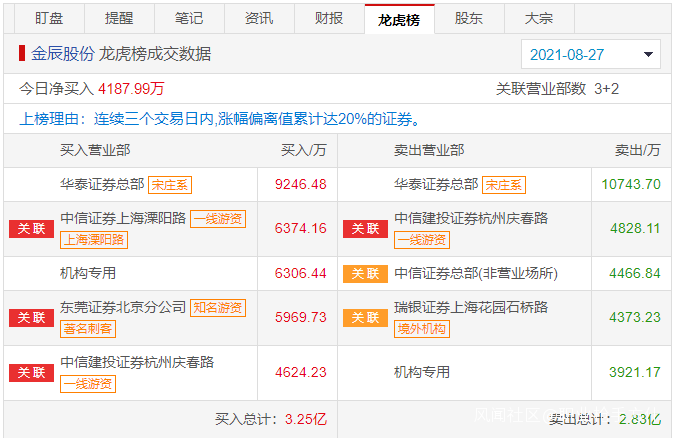Viewport: 673px width, 438px height.
Task: Click orange 关联 badge beside 瑞银证券上海花园石桥路
Action: 365,318
